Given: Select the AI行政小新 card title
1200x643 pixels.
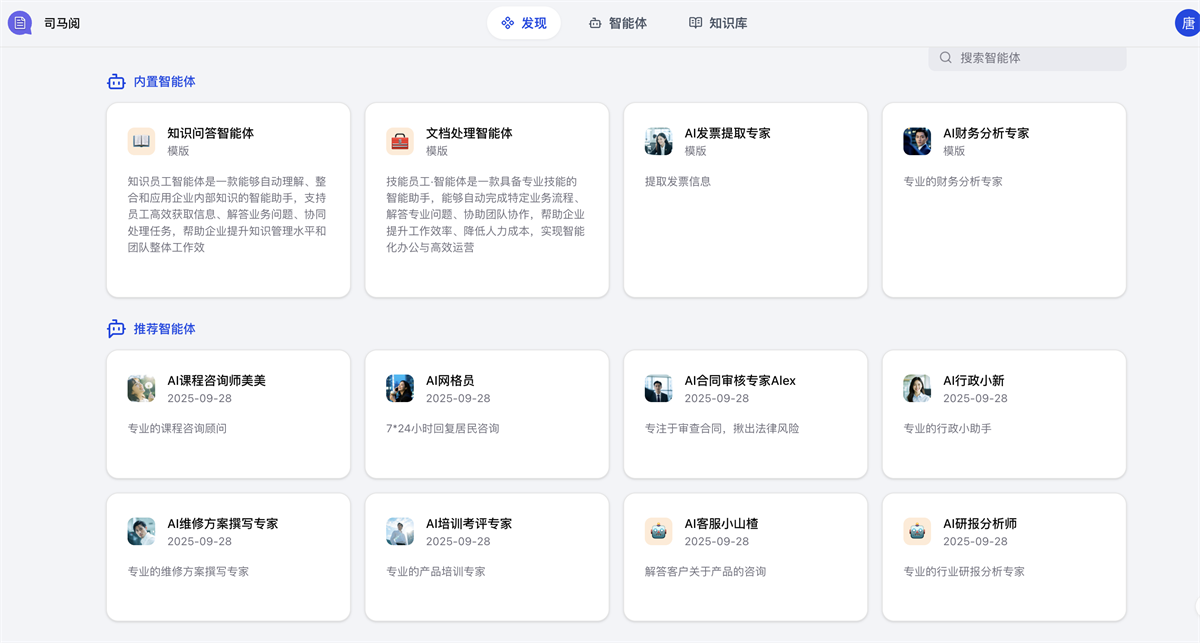Looking at the screenshot, I should click(x=973, y=380).
